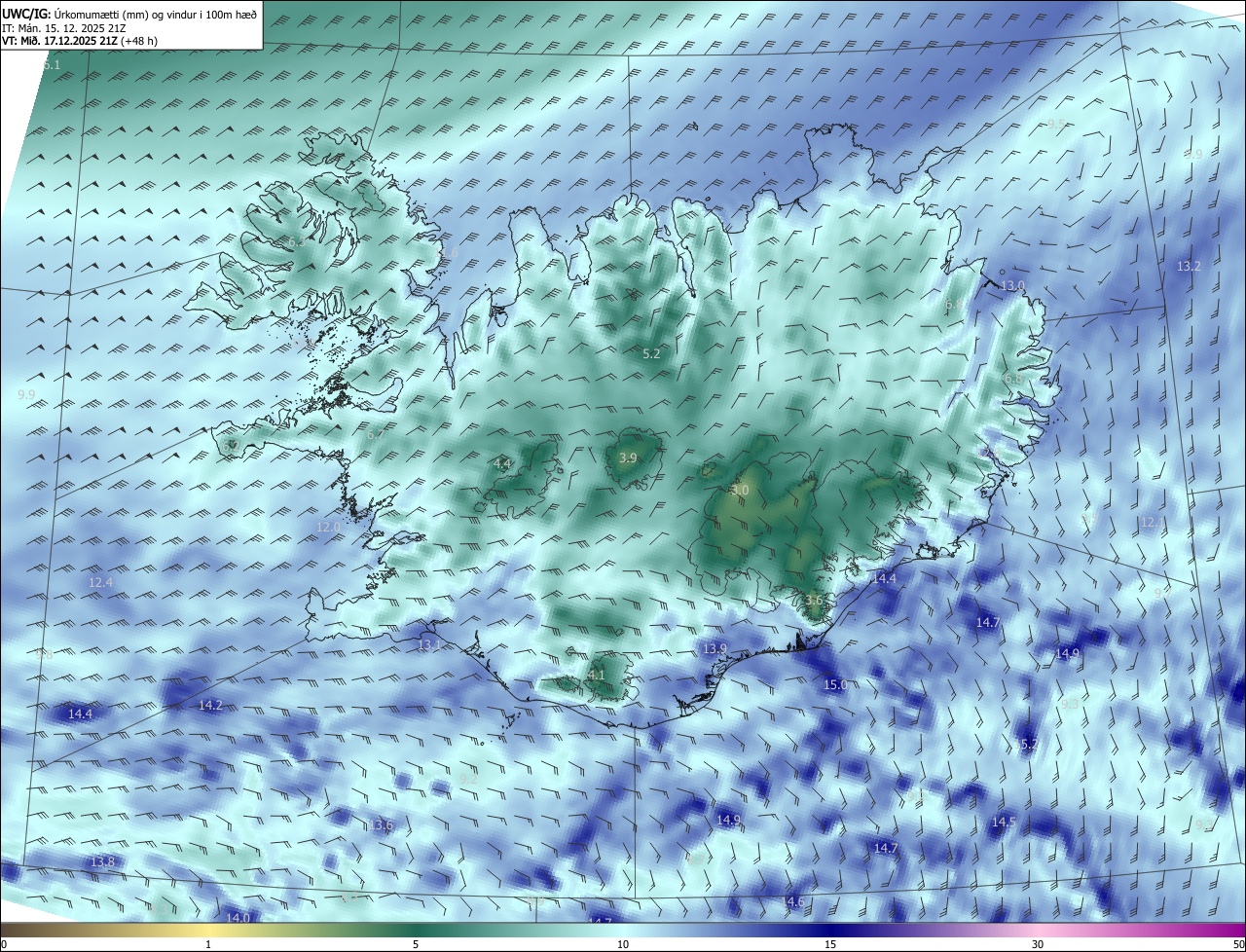Screen dimensions: 1246x952
Task: Click the "14.2" value label
Action: pyautogui.click(x=210, y=705)
